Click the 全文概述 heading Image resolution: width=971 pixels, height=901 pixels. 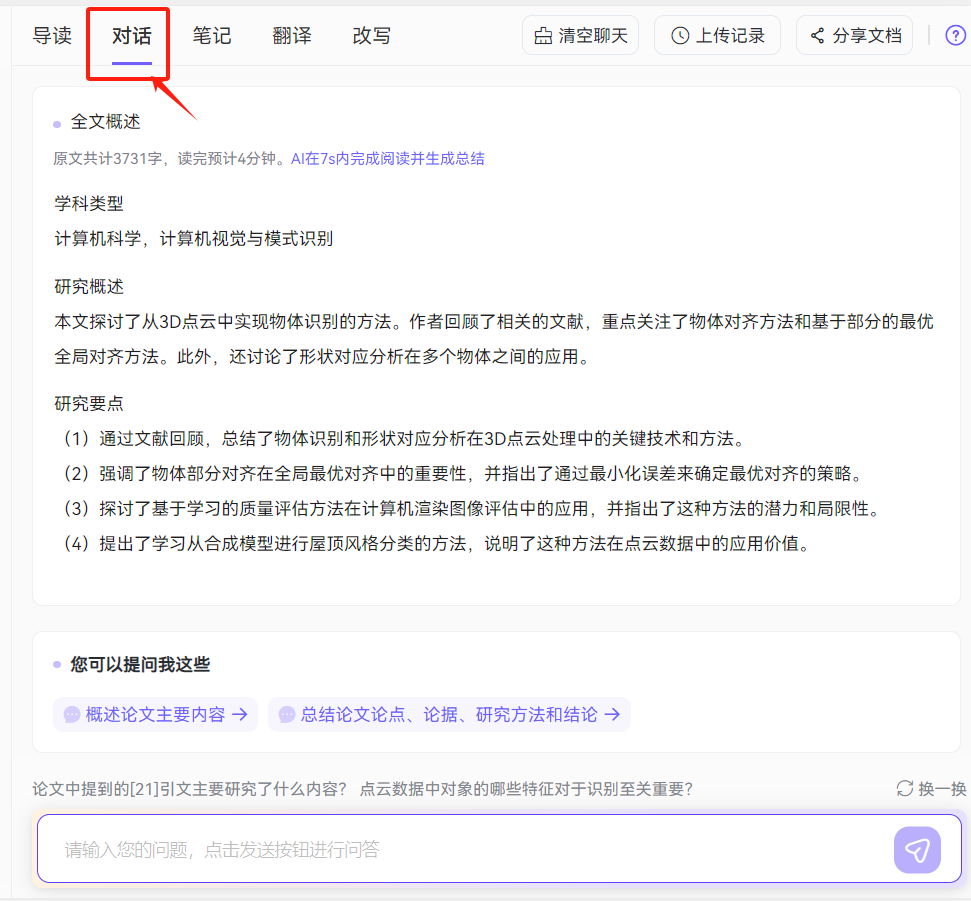click(x=105, y=121)
